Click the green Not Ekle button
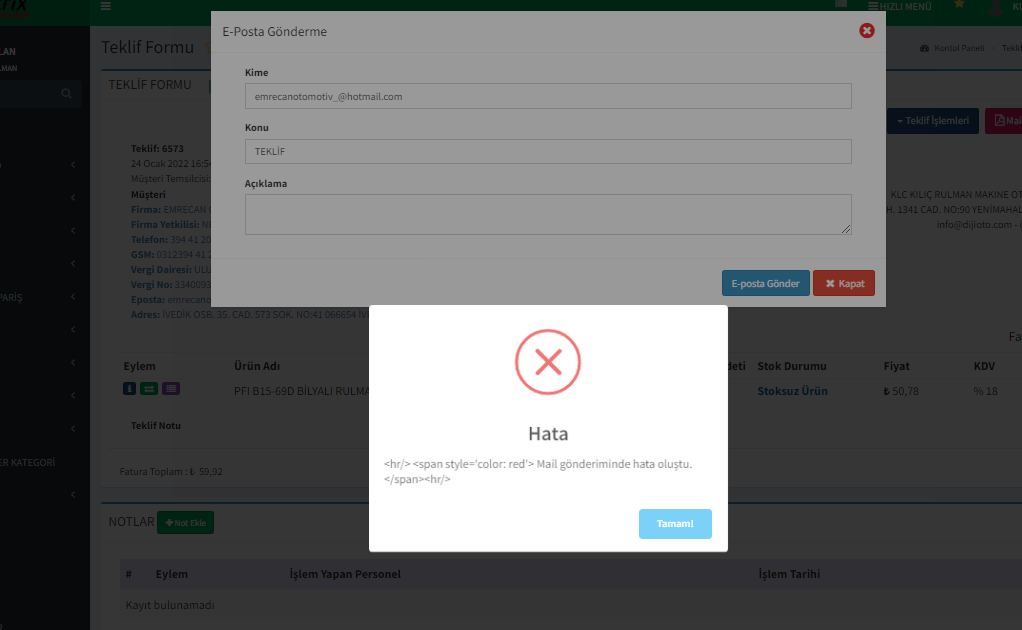This screenshot has height=630, width=1022. point(185,522)
